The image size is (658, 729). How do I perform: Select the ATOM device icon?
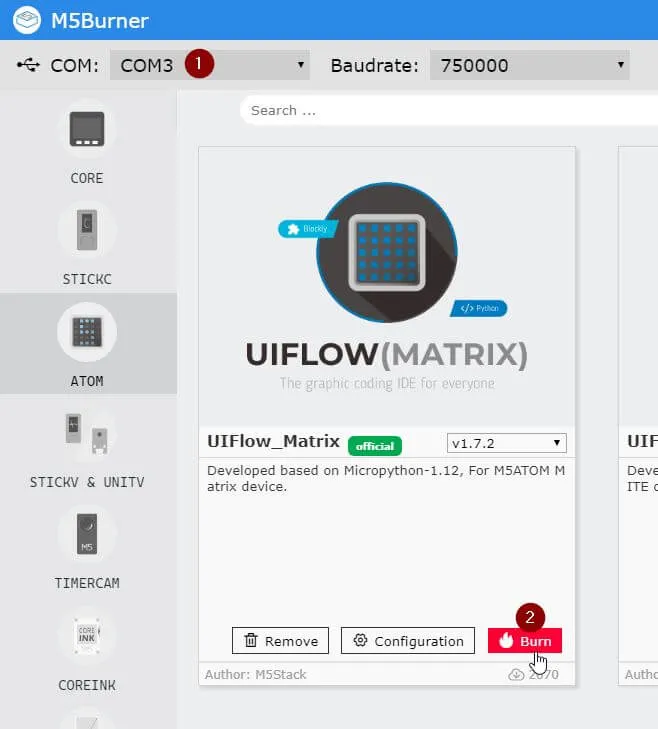[x=87, y=332]
